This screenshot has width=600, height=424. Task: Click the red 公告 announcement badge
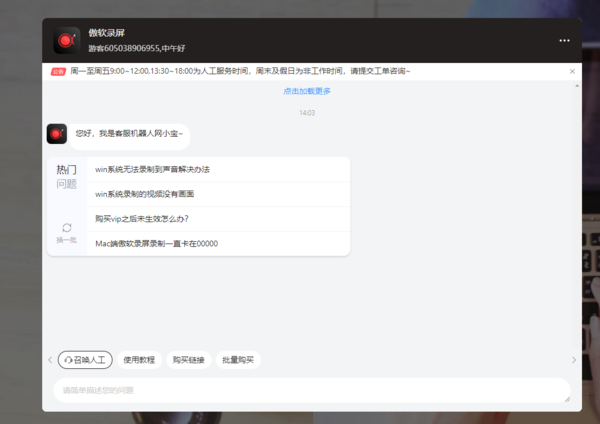pyautogui.click(x=59, y=72)
